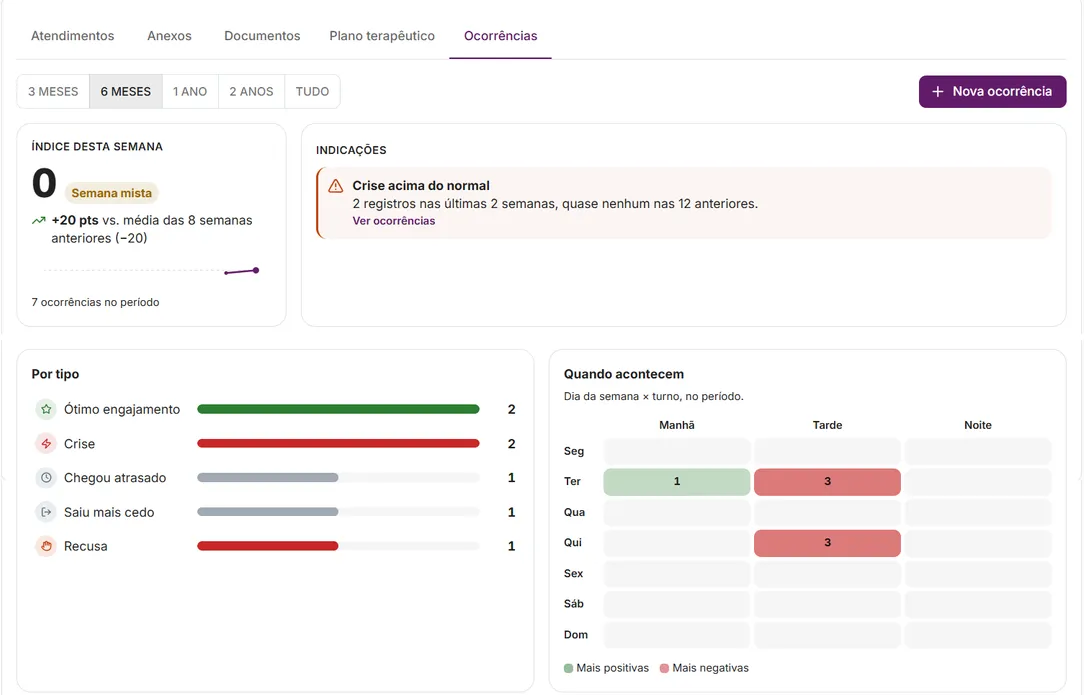The width and height of the screenshot is (1084, 695).
Task: Click the Qui Tarde red cell
Action: pos(827,543)
